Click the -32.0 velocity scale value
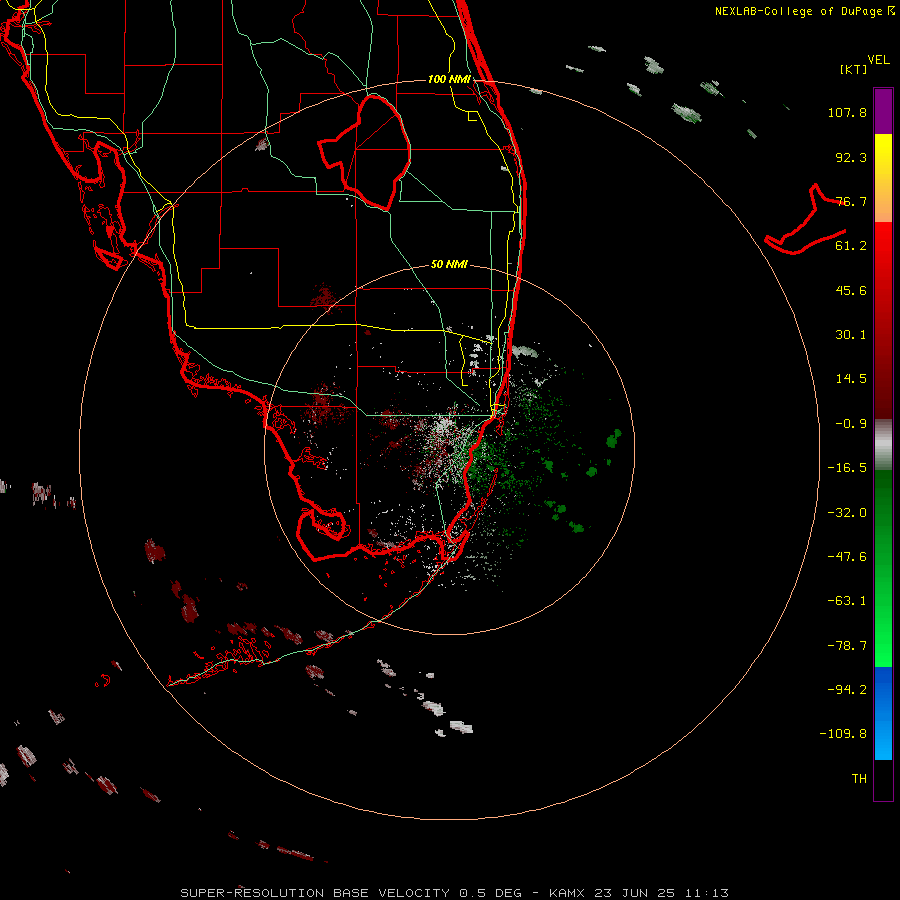900x900 pixels. tap(847, 513)
